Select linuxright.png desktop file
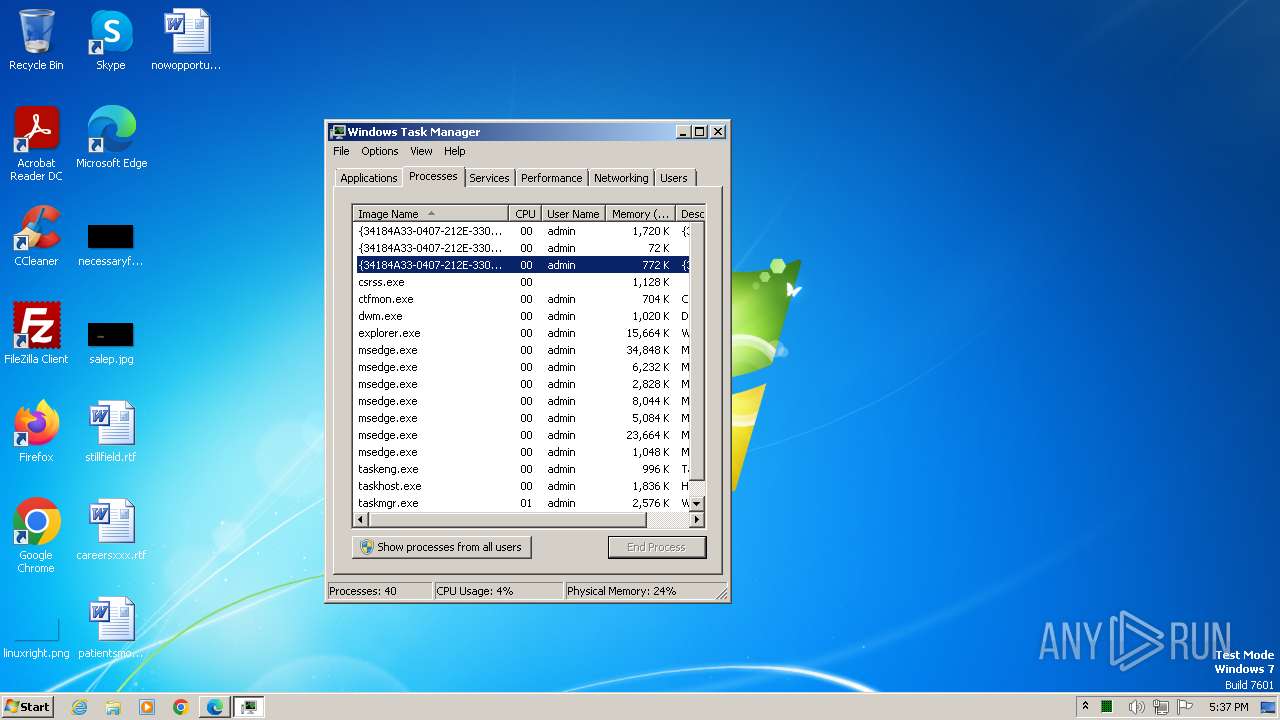1280x720 pixels. pos(36,638)
